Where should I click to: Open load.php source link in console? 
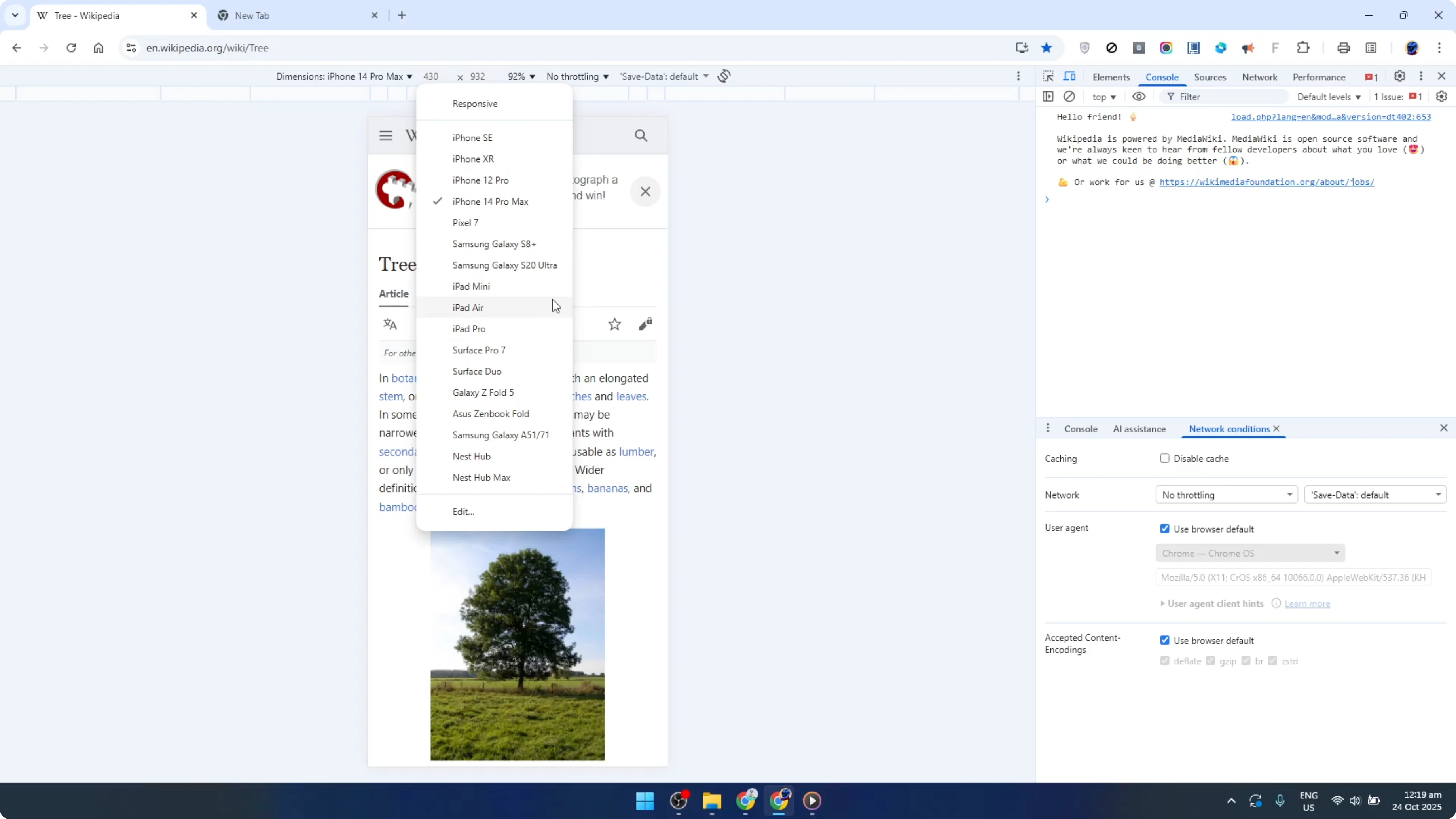(1331, 117)
